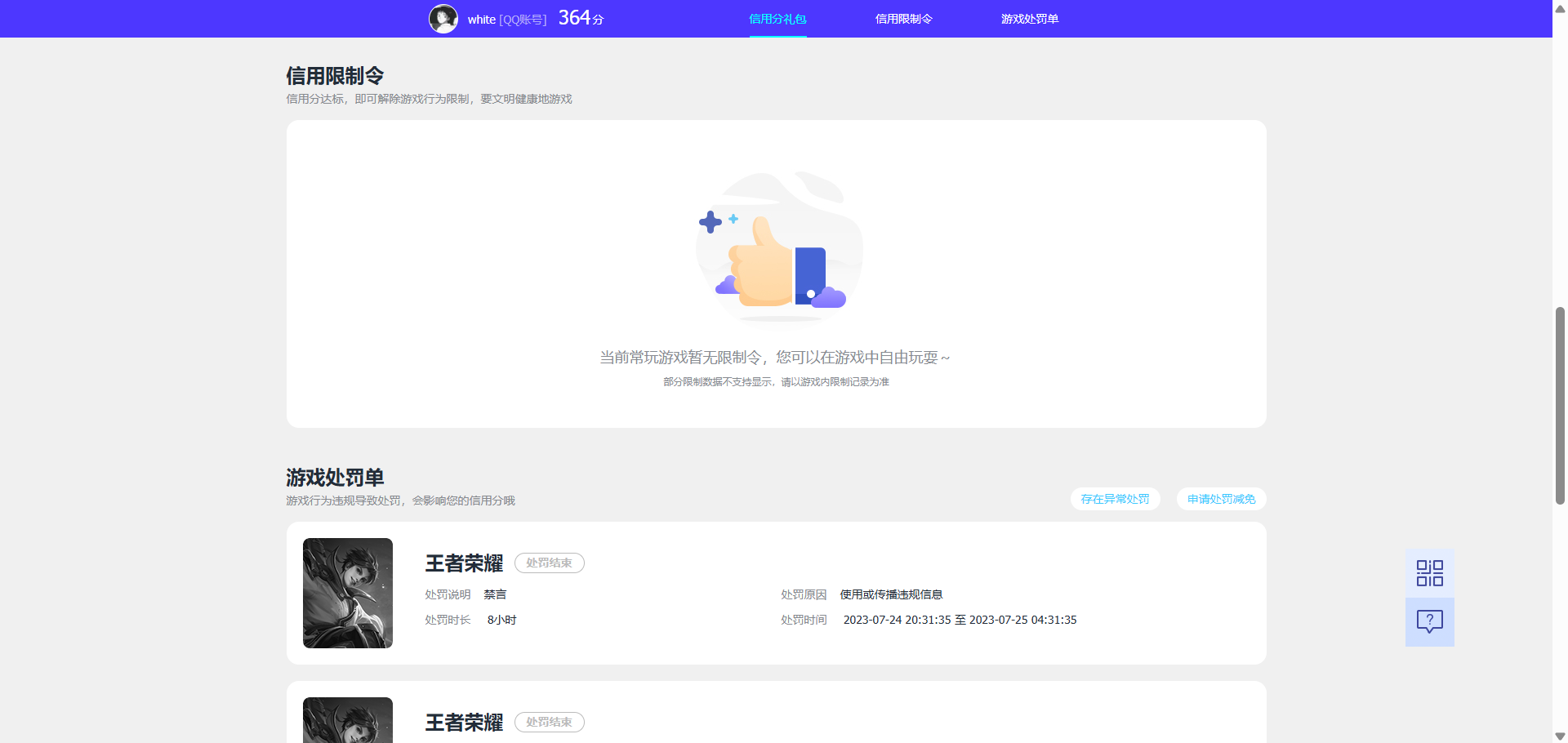
Task: Click the 处罚结束 badge on the second penalty card
Action: point(550,723)
